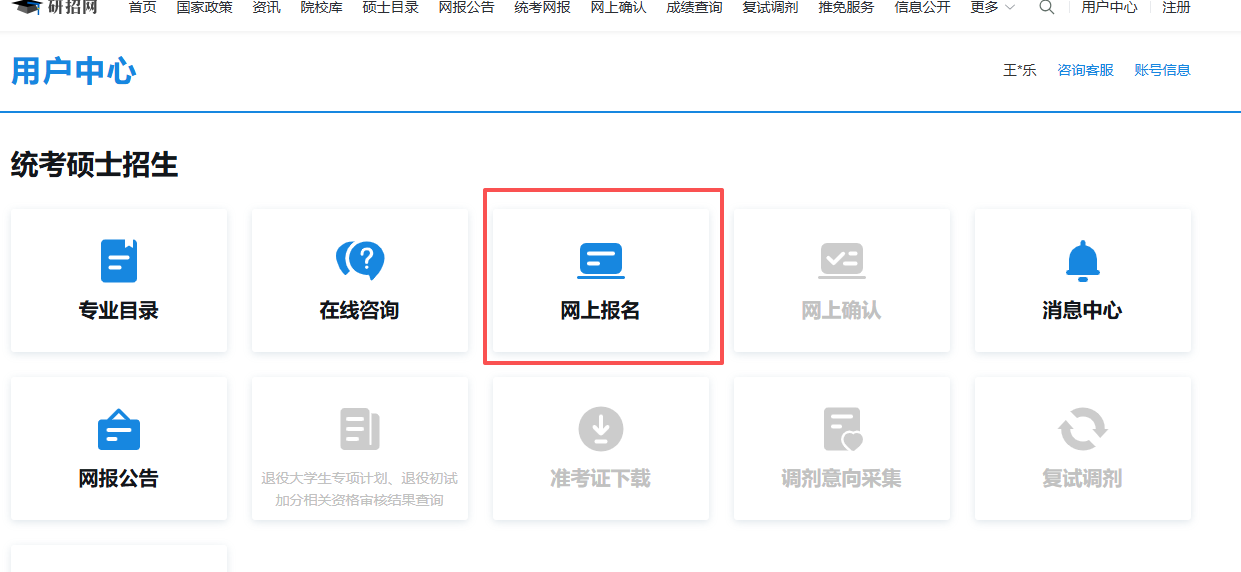The image size is (1241, 572).
Task: Click the 注册 link in header
Action: click(x=1176, y=8)
